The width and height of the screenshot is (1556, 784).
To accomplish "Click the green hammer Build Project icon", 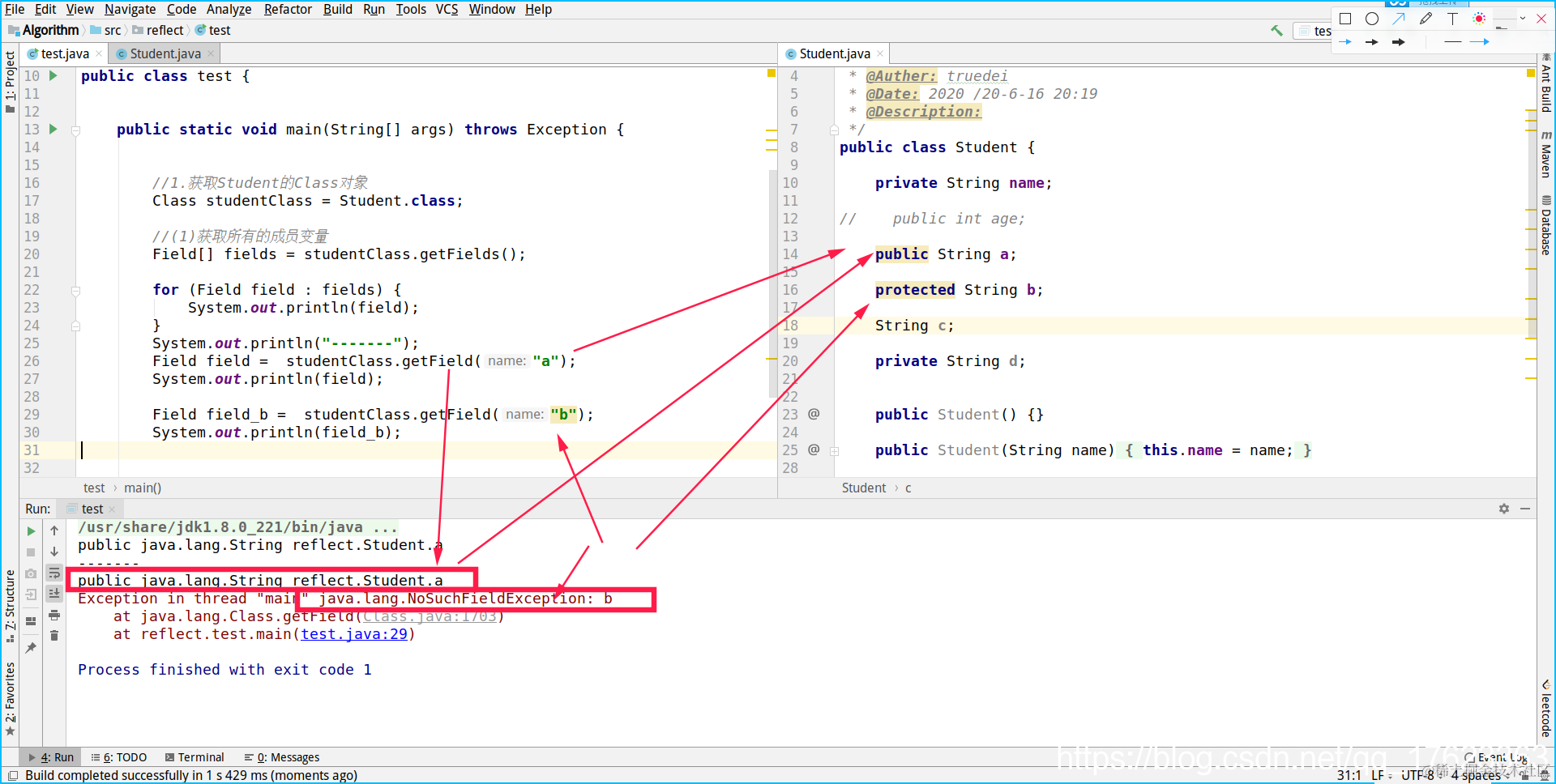I will click(1277, 31).
